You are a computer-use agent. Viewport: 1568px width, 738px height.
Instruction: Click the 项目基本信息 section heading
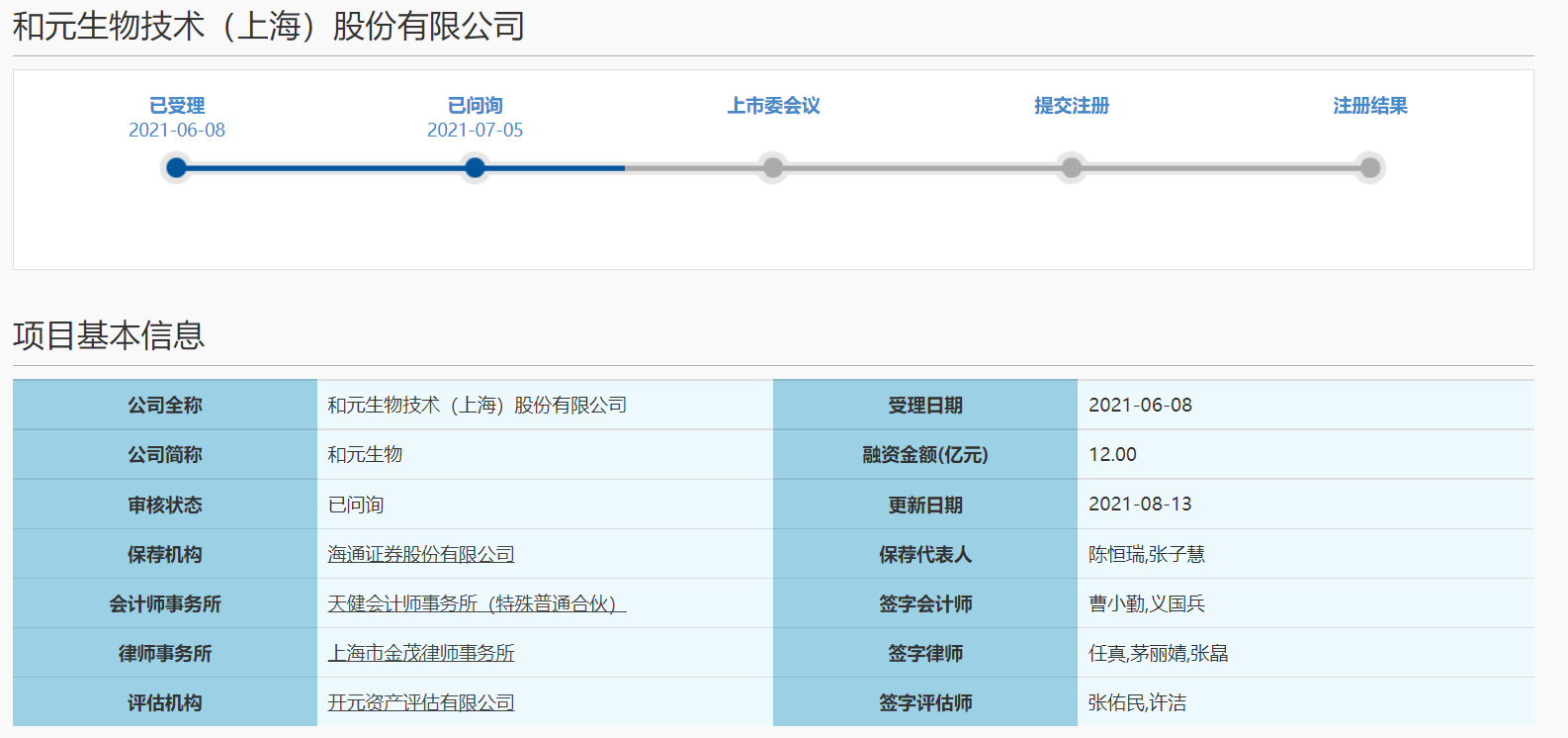pyautogui.click(x=109, y=336)
